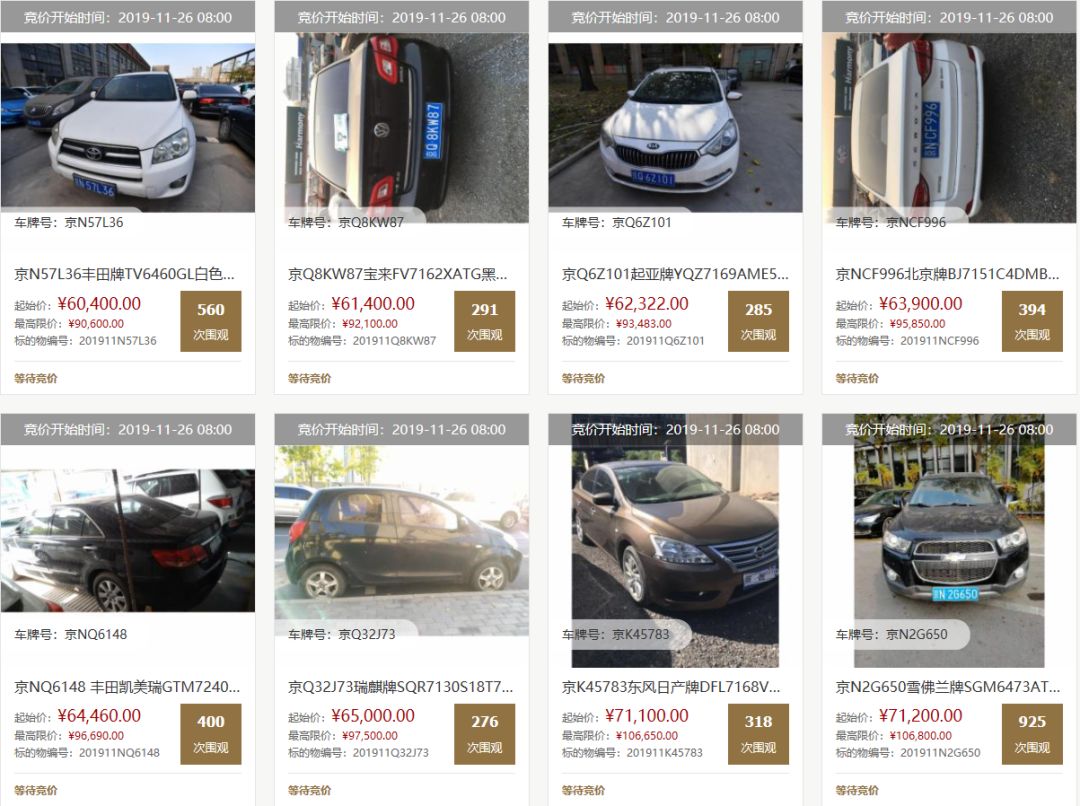Open the black Camry 京NQ6148 photo

[x=127, y=541]
